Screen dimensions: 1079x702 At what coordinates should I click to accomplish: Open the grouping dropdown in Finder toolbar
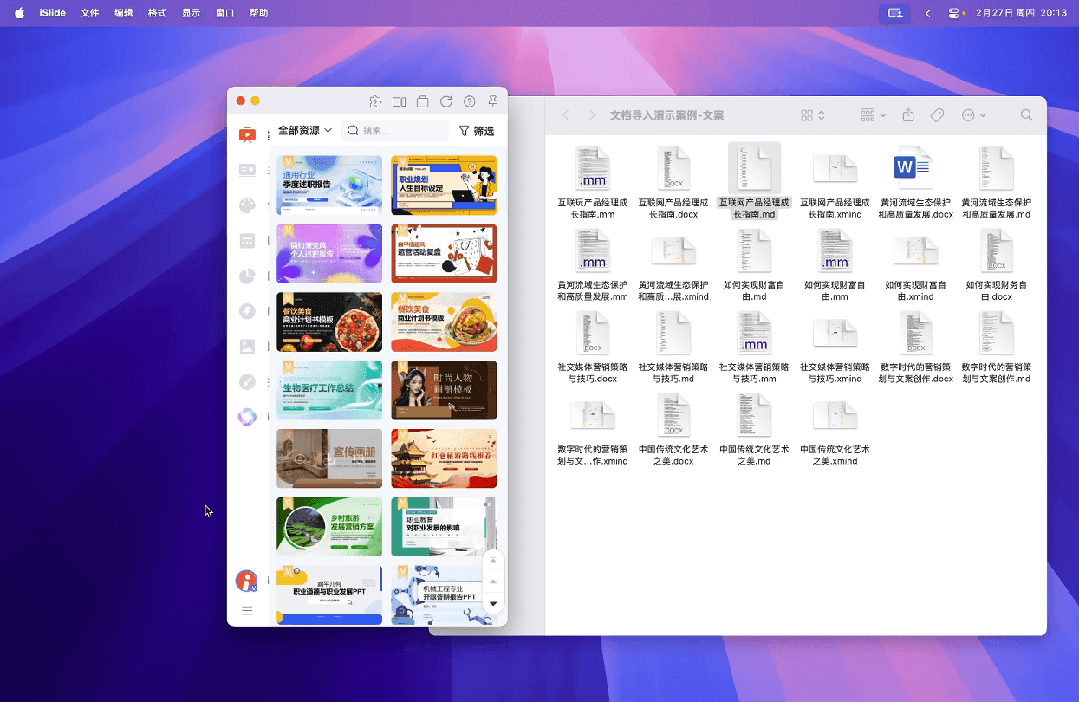[872, 115]
